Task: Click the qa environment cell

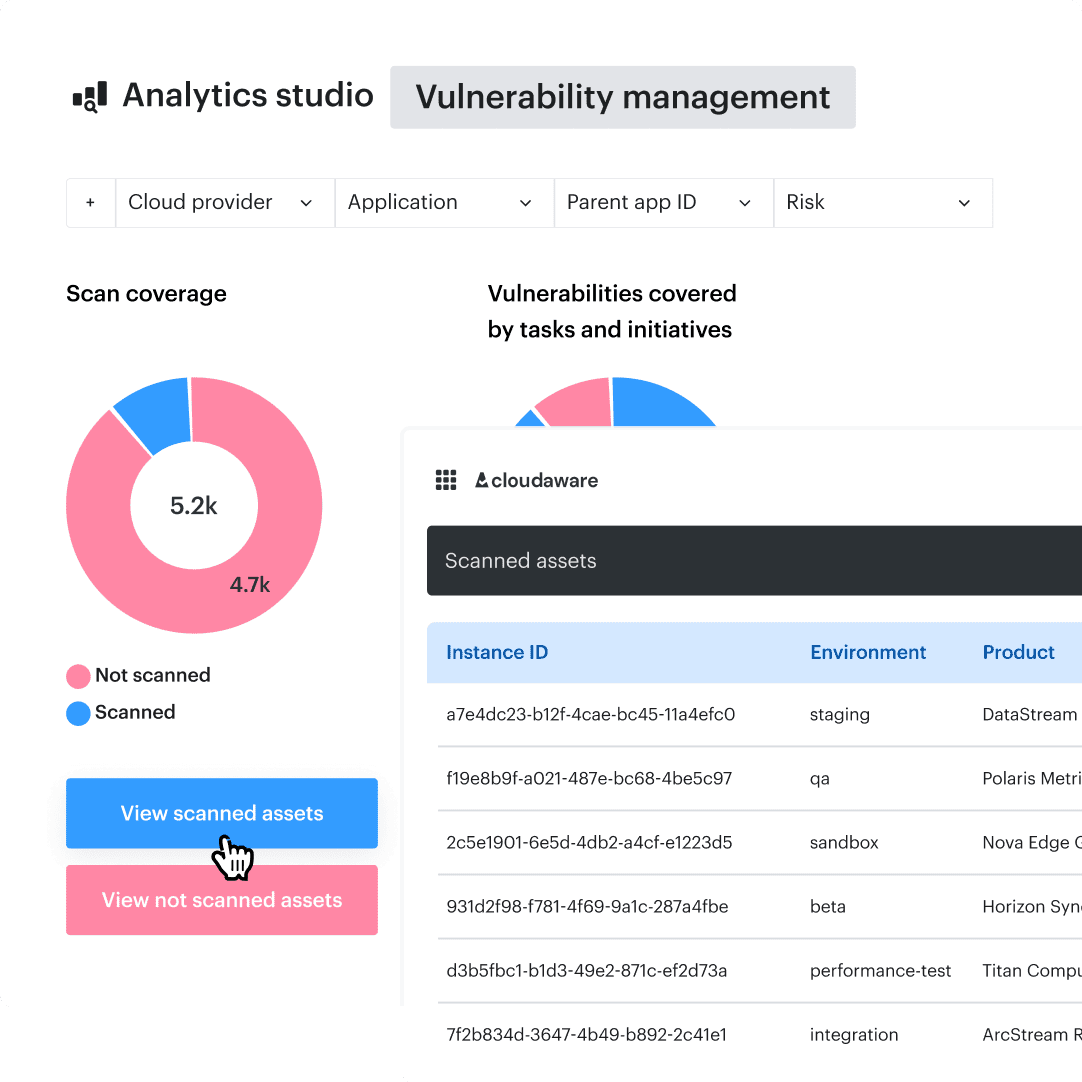Action: [820, 779]
